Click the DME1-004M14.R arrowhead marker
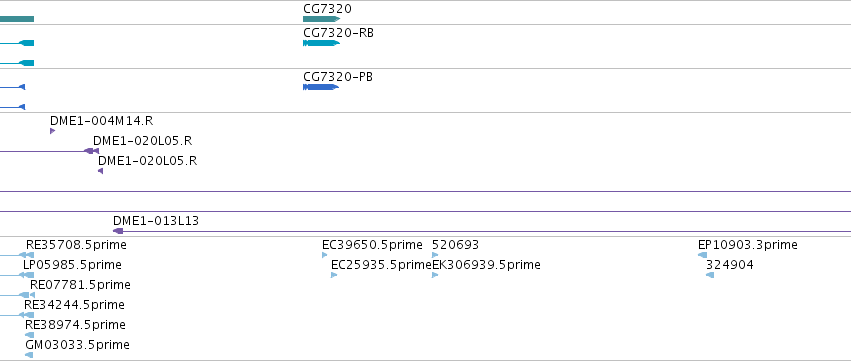 point(53,131)
